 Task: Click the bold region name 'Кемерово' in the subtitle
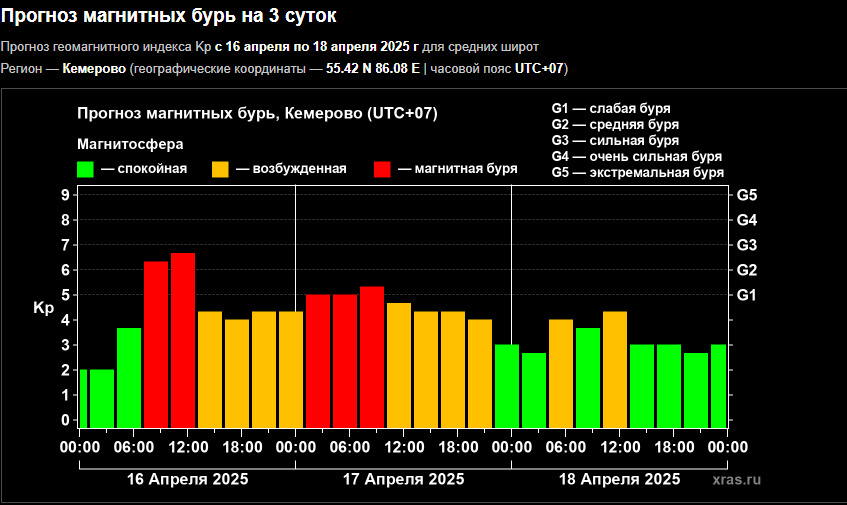(x=94, y=69)
